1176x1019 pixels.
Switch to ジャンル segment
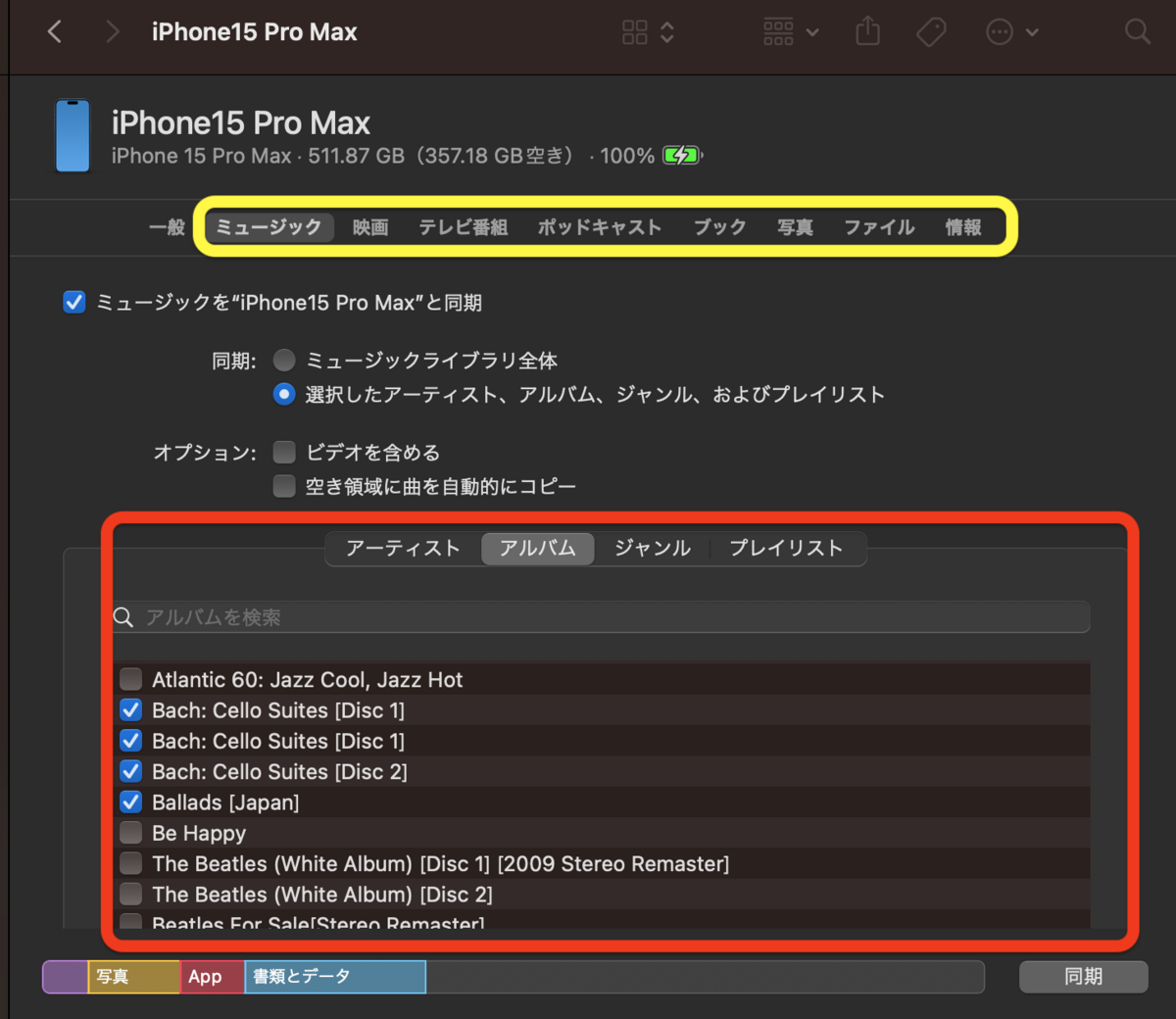(653, 549)
